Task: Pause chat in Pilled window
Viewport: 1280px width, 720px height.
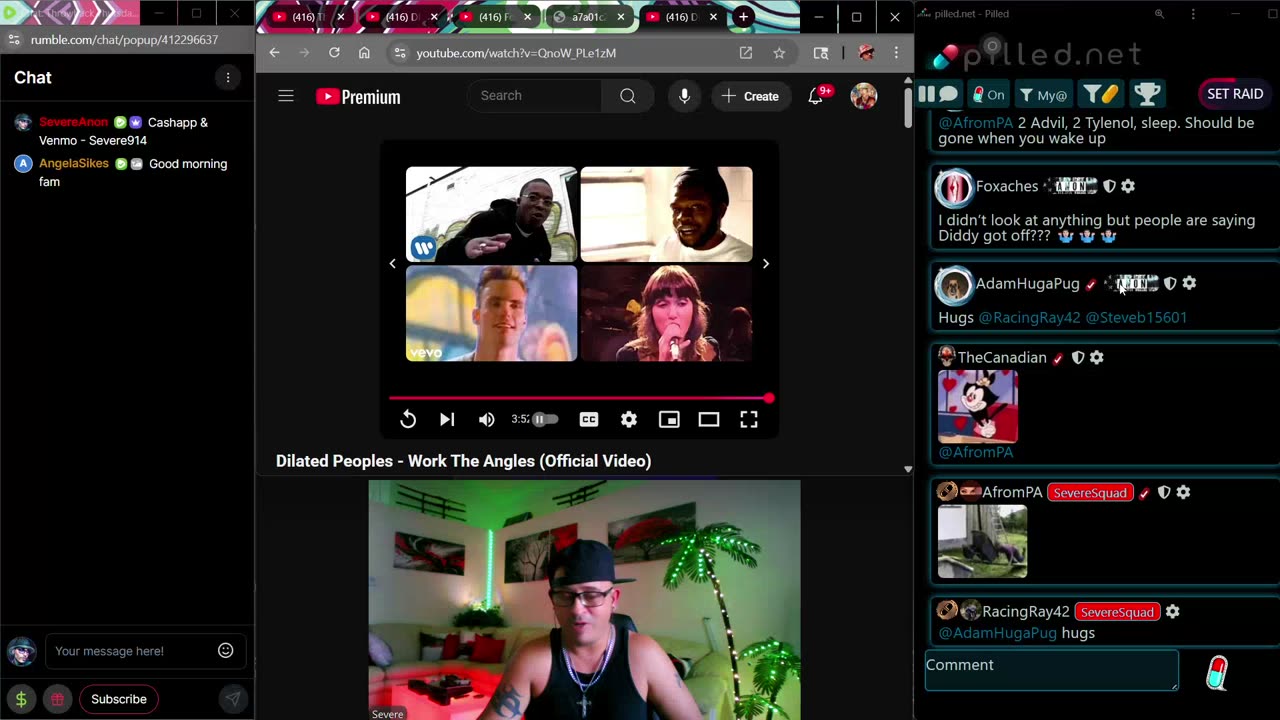Action: [x=937, y=95]
